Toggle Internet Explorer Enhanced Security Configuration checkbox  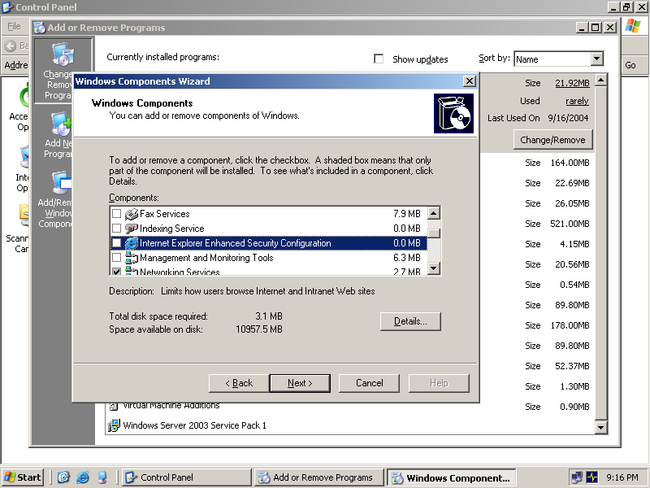(116, 243)
